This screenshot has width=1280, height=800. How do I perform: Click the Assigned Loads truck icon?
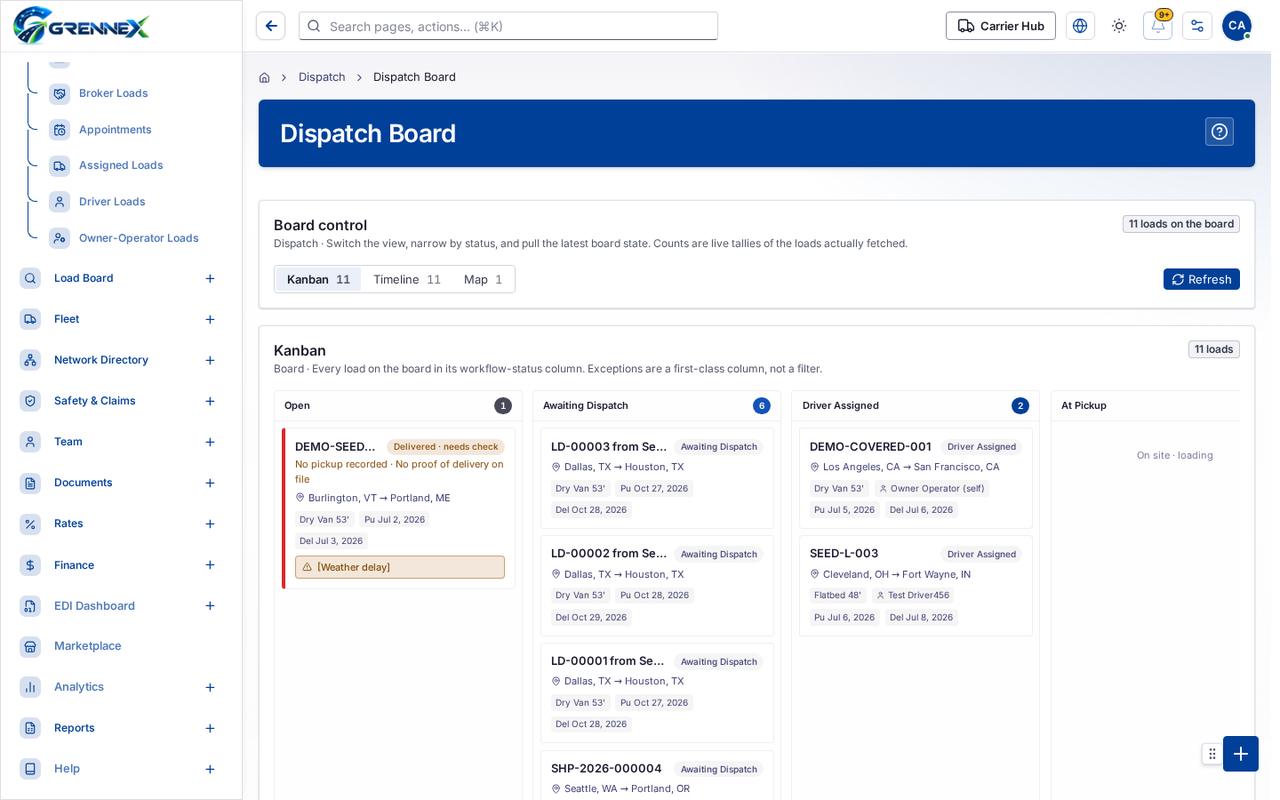click(x=60, y=166)
